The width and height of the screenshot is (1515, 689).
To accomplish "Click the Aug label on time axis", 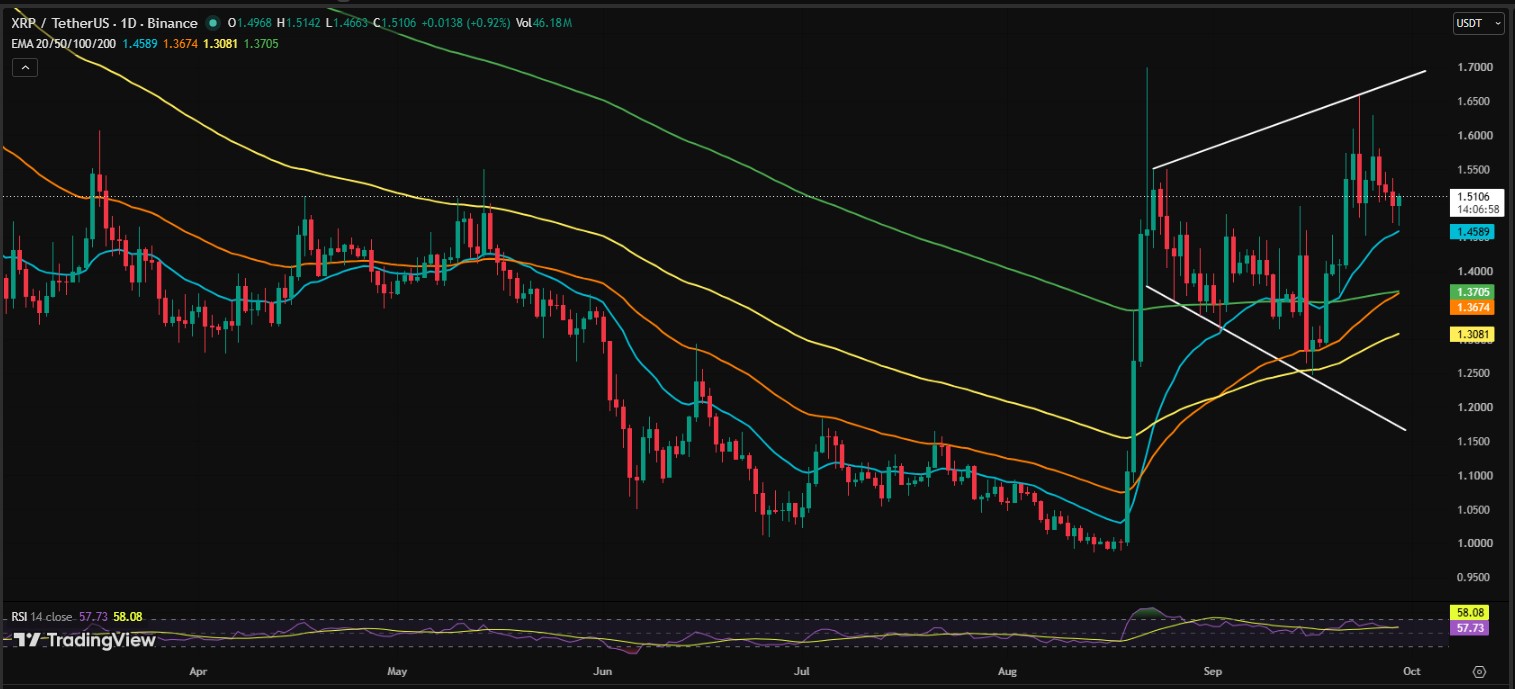I will click(1008, 671).
